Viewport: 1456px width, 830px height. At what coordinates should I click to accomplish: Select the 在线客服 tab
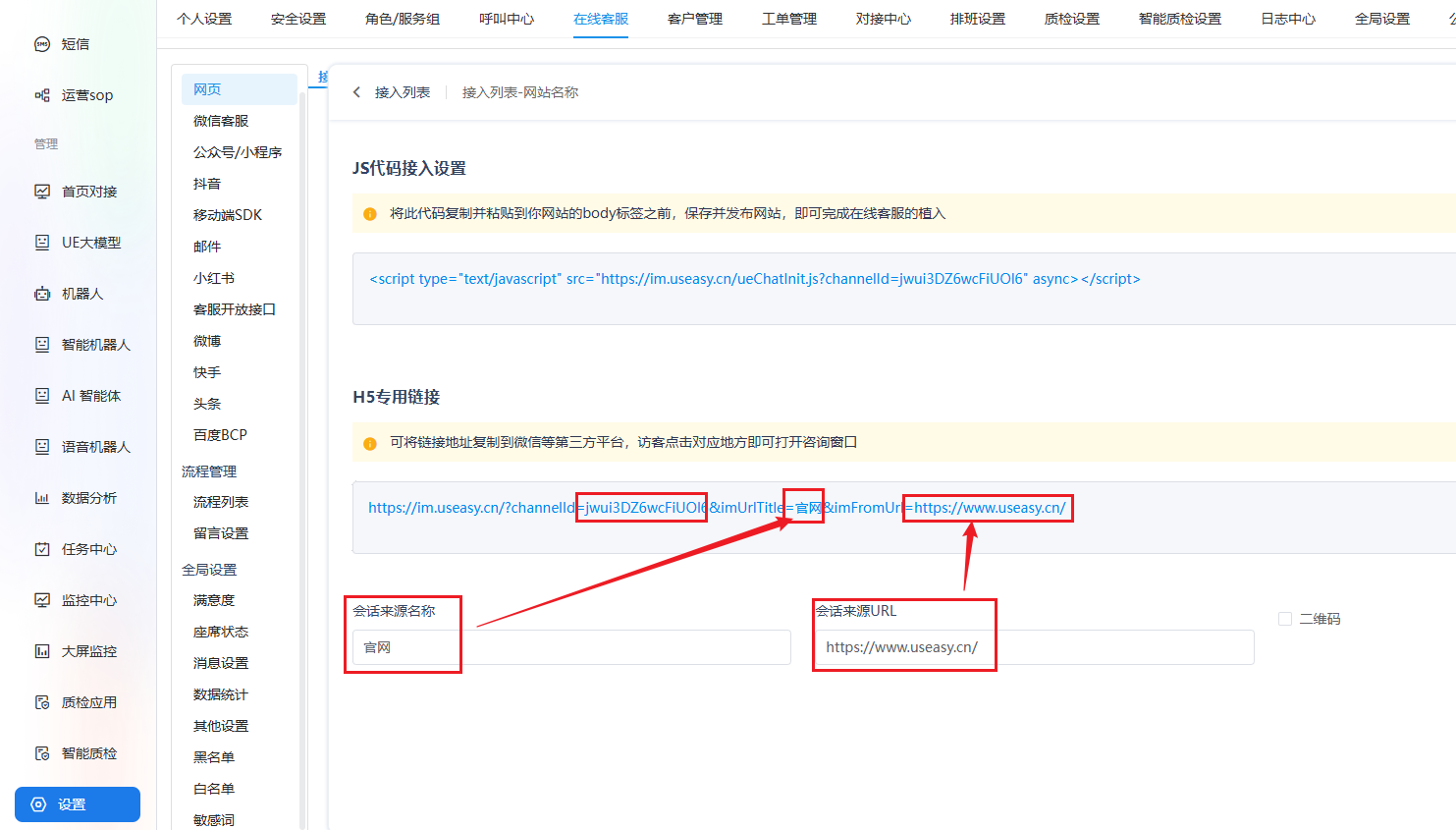pyautogui.click(x=601, y=19)
